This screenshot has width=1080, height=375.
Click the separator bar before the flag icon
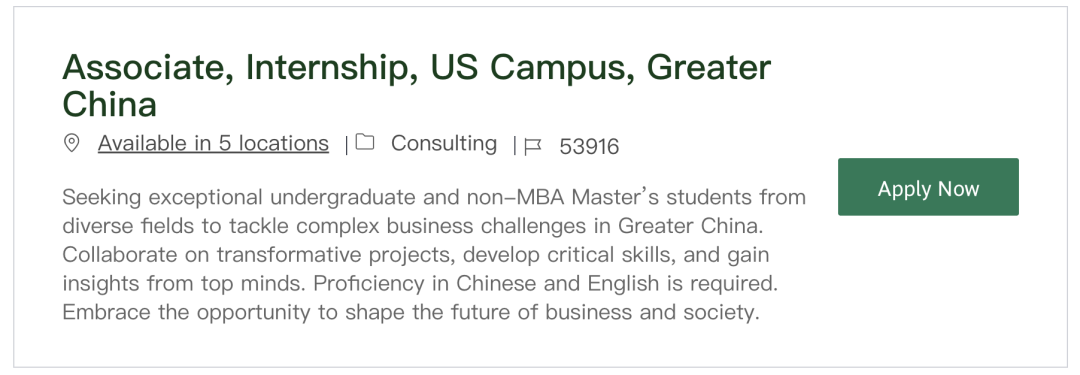[515, 145]
